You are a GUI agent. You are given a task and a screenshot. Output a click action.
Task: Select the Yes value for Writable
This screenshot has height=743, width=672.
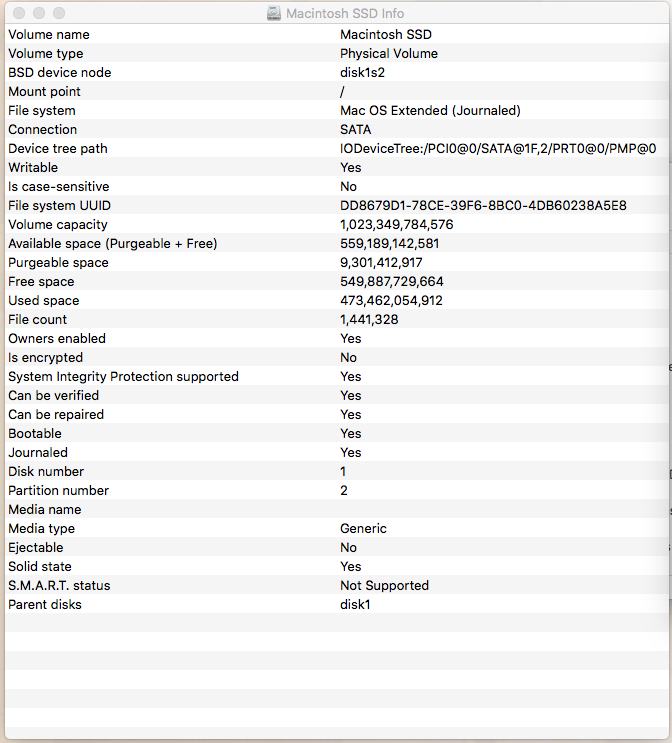click(351, 167)
